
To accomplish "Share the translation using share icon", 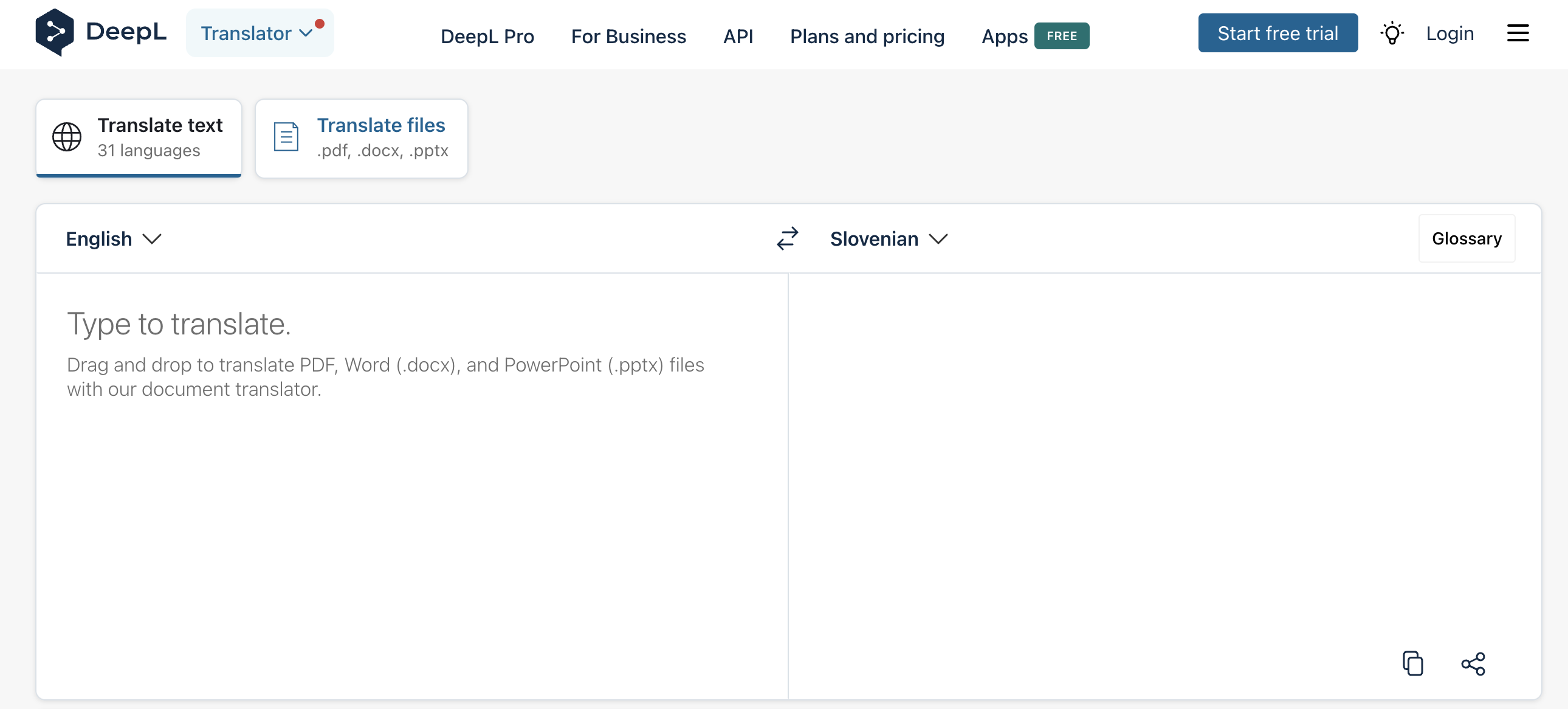I will (x=1473, y=663).
